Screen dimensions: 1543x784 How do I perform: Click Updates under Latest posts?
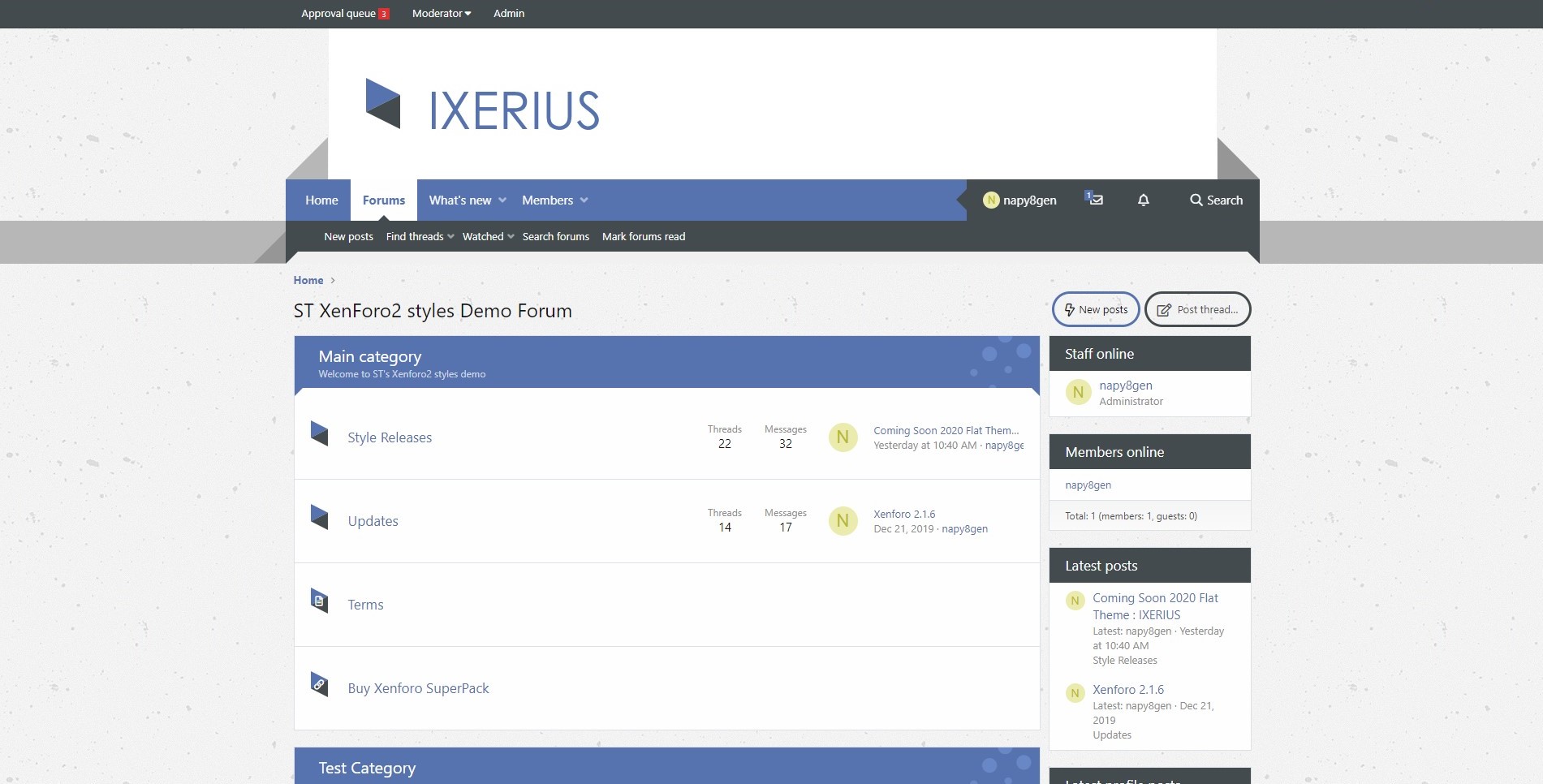(x=1112, y=734)
